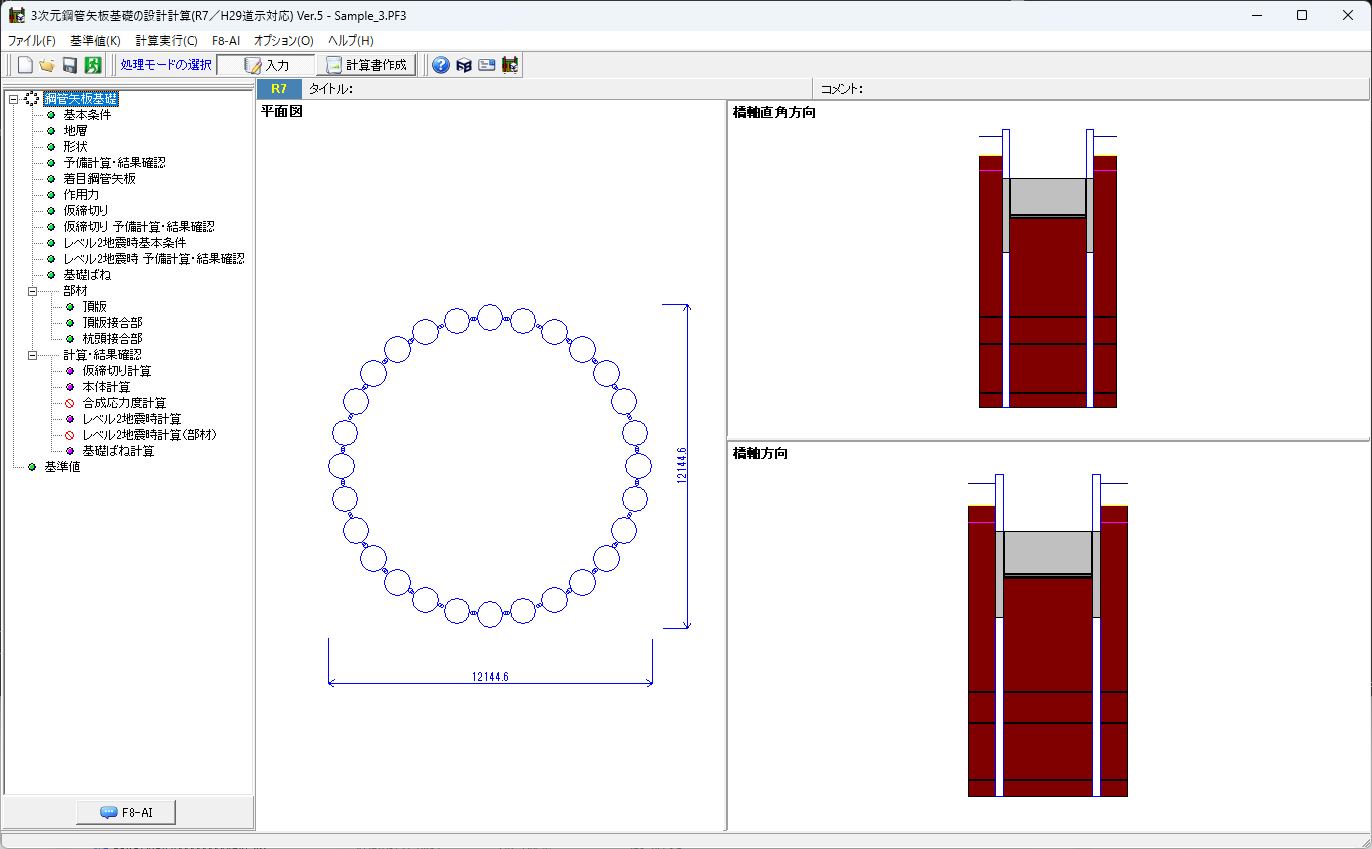The height and width of the screenshot is (849, 1372).
Task: Click the 合成応力度計算 red prohibited icon
Action: pyautogui.click(x=70, y=403)
